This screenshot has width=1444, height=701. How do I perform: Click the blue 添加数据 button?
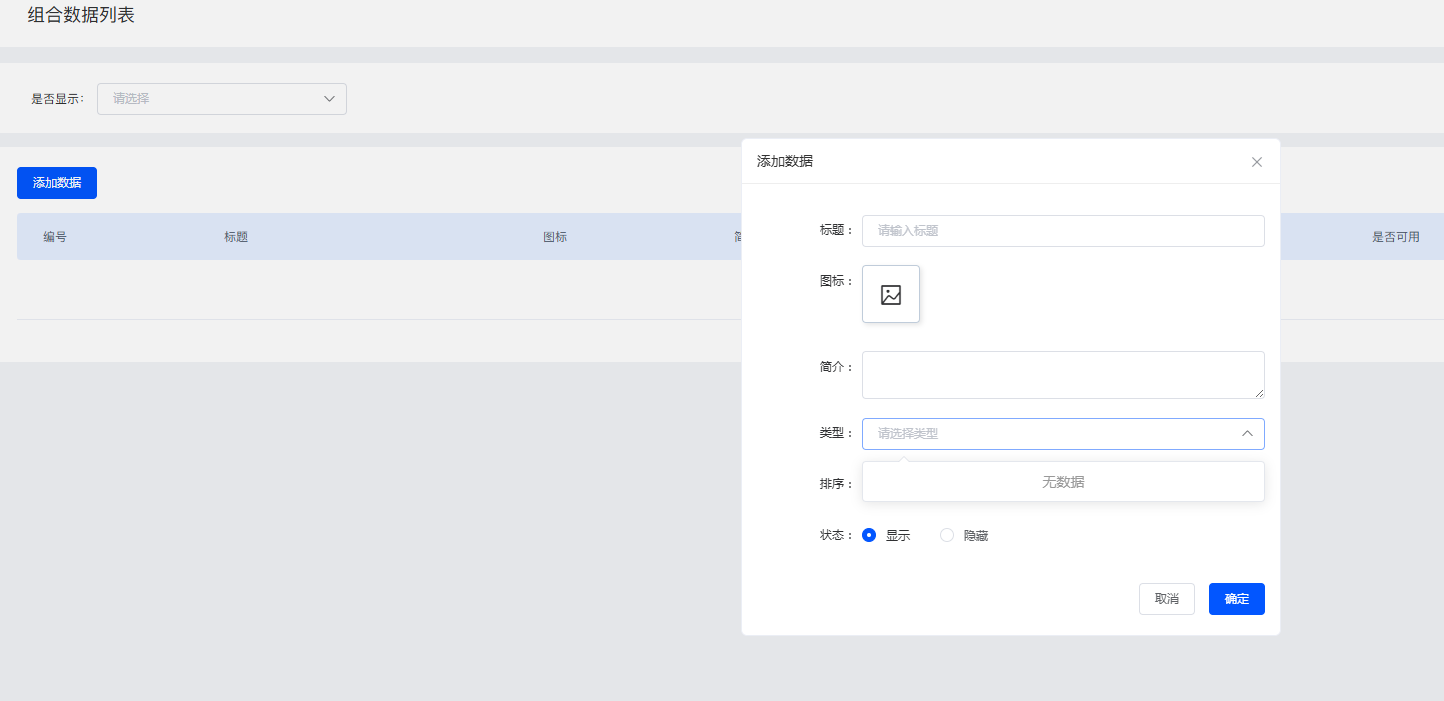(x=57, y=183)
